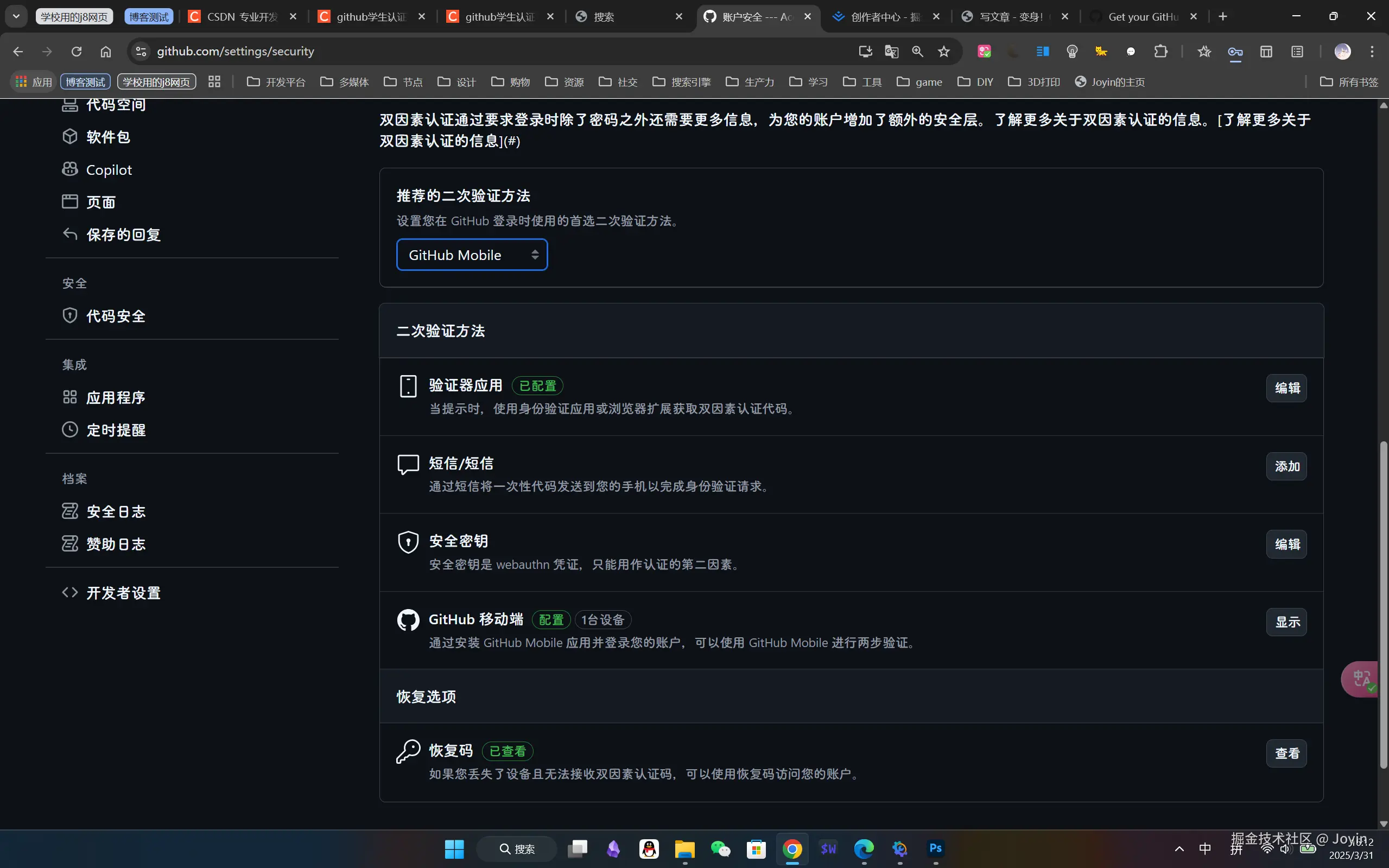Click 编辑 button for 验证器应用
Viewport: 1389px width, 868px height.
1286,388
